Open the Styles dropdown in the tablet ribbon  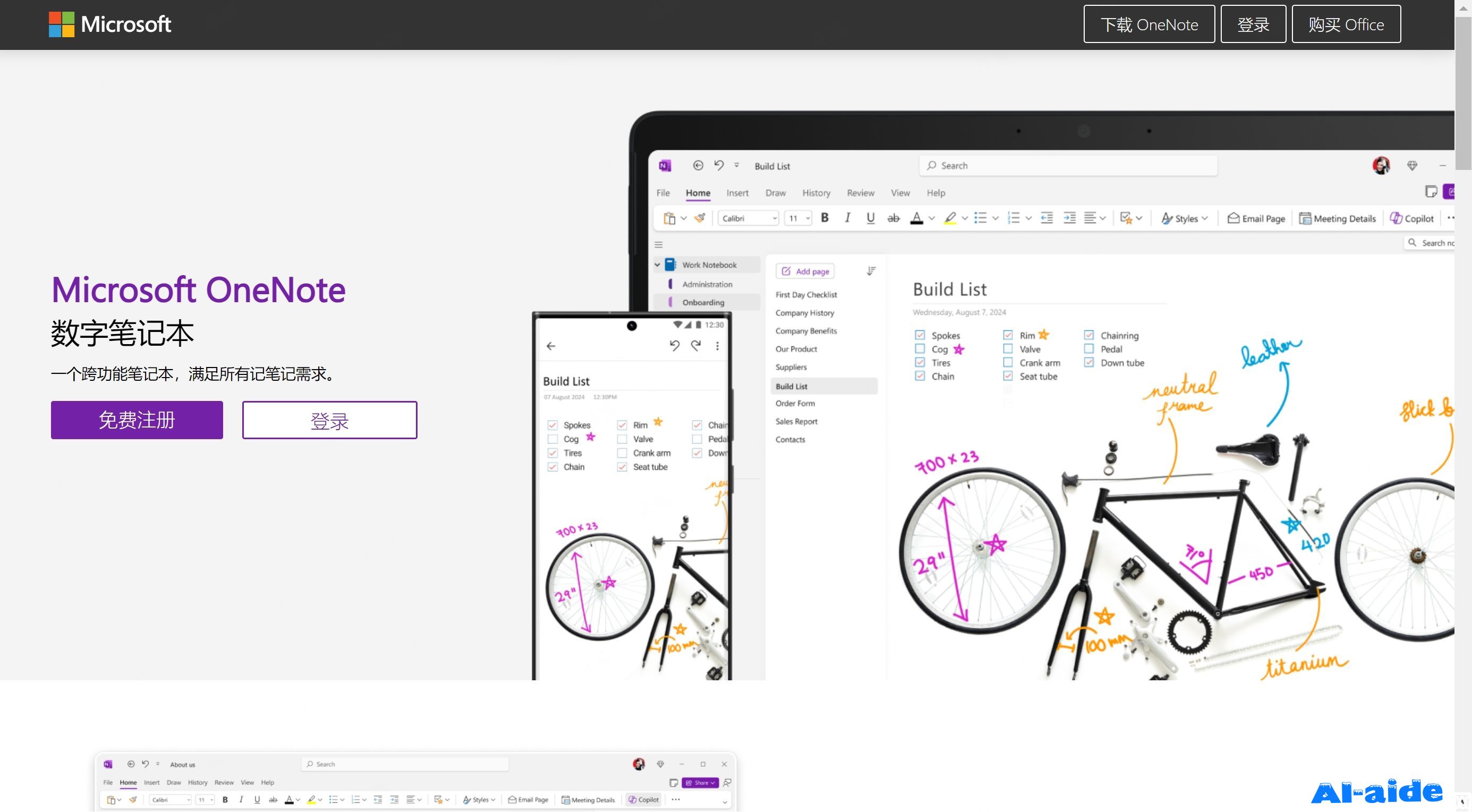[1185, 218]
